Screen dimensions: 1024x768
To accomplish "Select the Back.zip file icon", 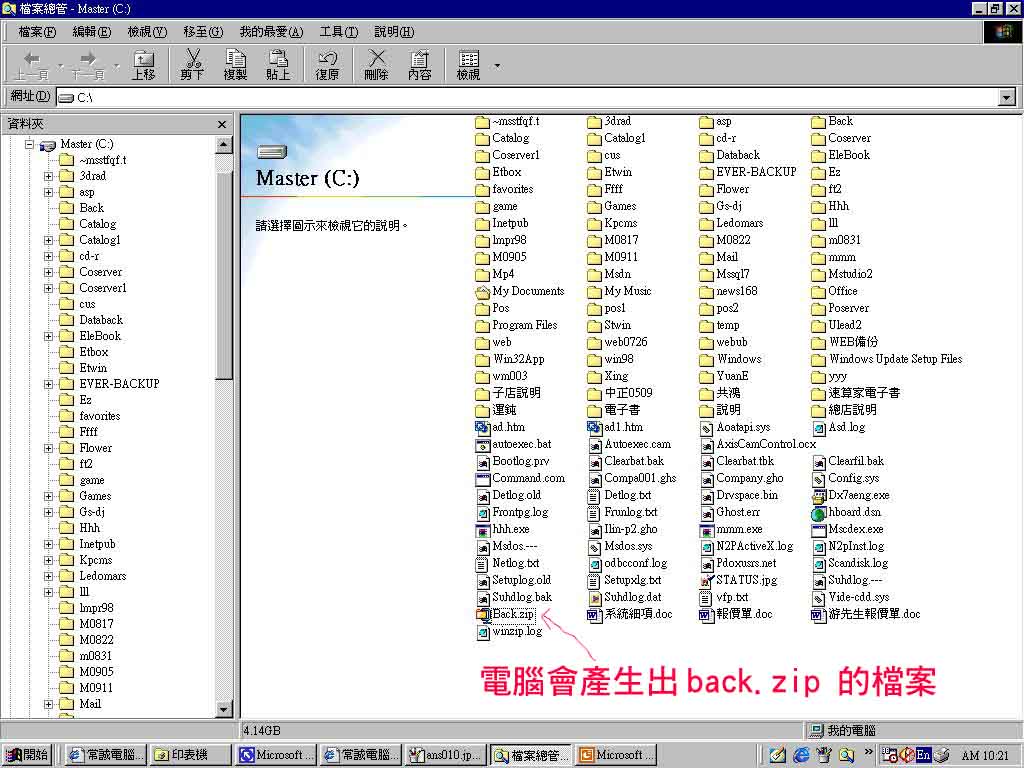I will point(483,614).
